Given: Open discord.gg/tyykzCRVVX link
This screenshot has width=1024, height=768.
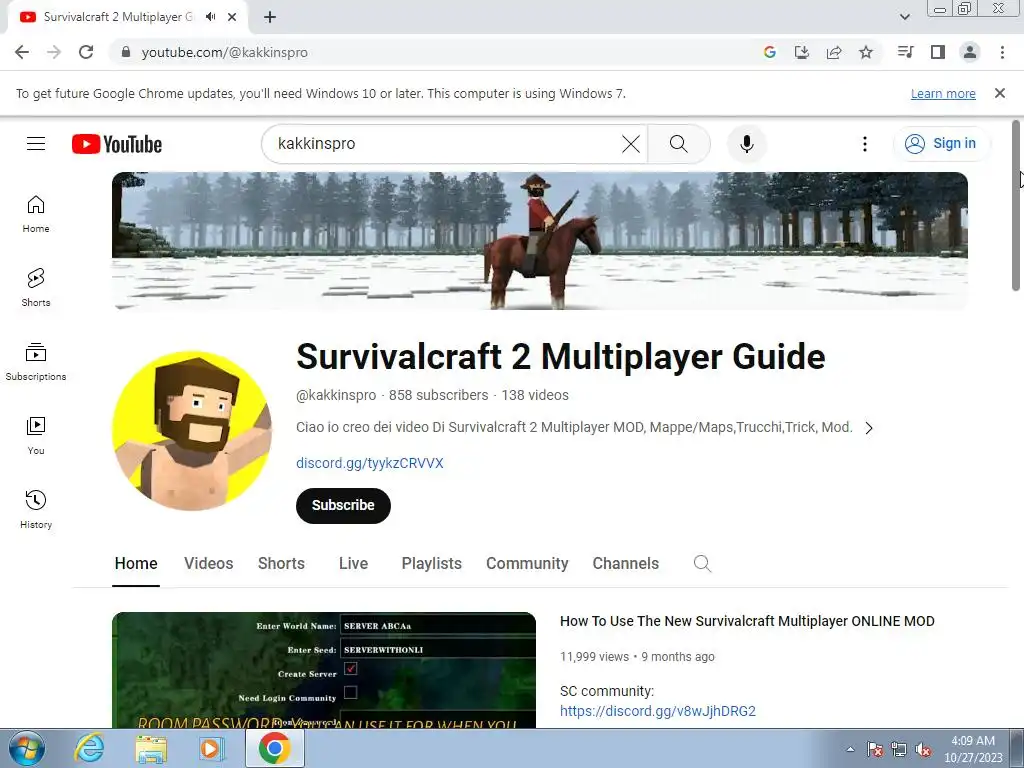Looking at the screenshot, I should (370, 463).
